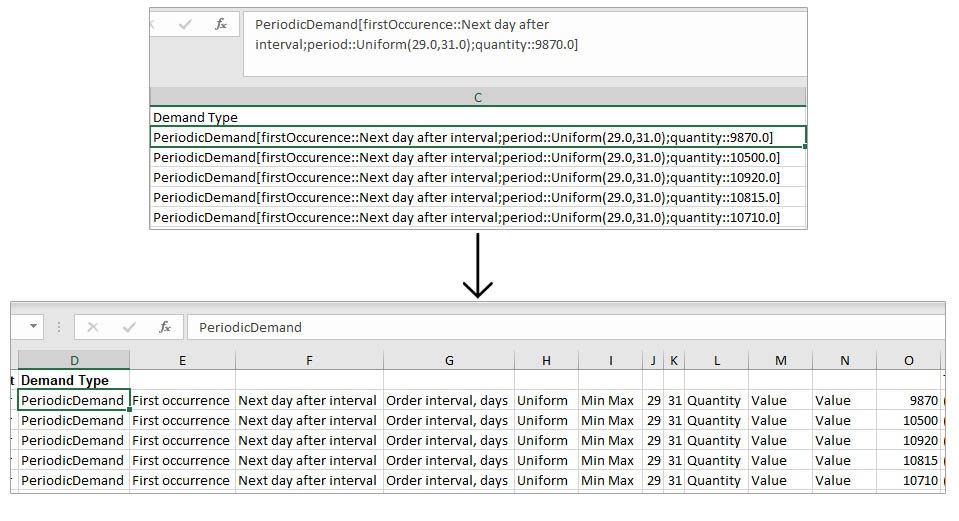Click 'First occurrence' cell in the 10920 row
959x521 pixels.
coord(182,440)
